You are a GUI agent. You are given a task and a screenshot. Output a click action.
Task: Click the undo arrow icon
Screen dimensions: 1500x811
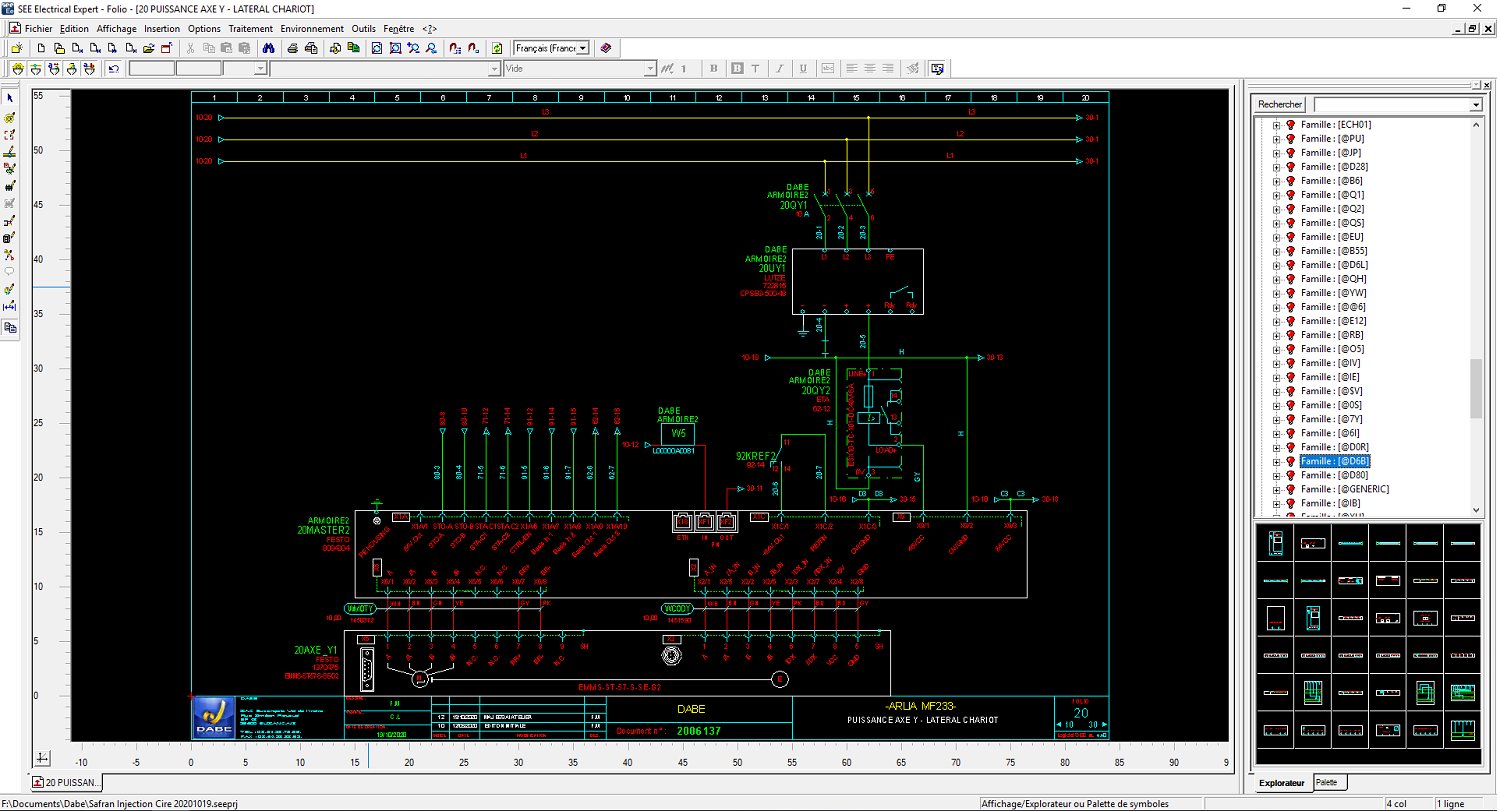[113, 69]
